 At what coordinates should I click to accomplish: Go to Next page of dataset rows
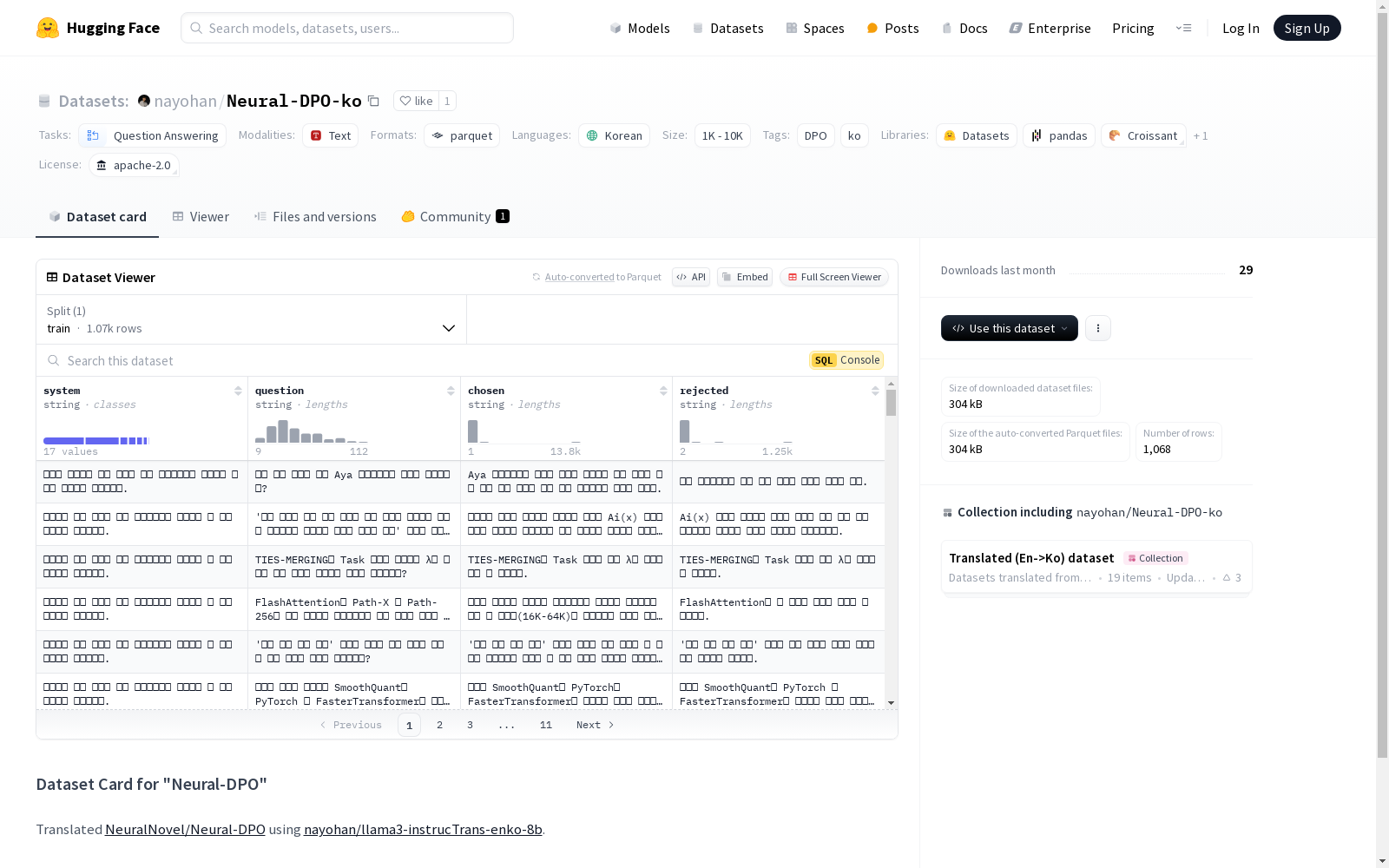(x=596, y=725)
